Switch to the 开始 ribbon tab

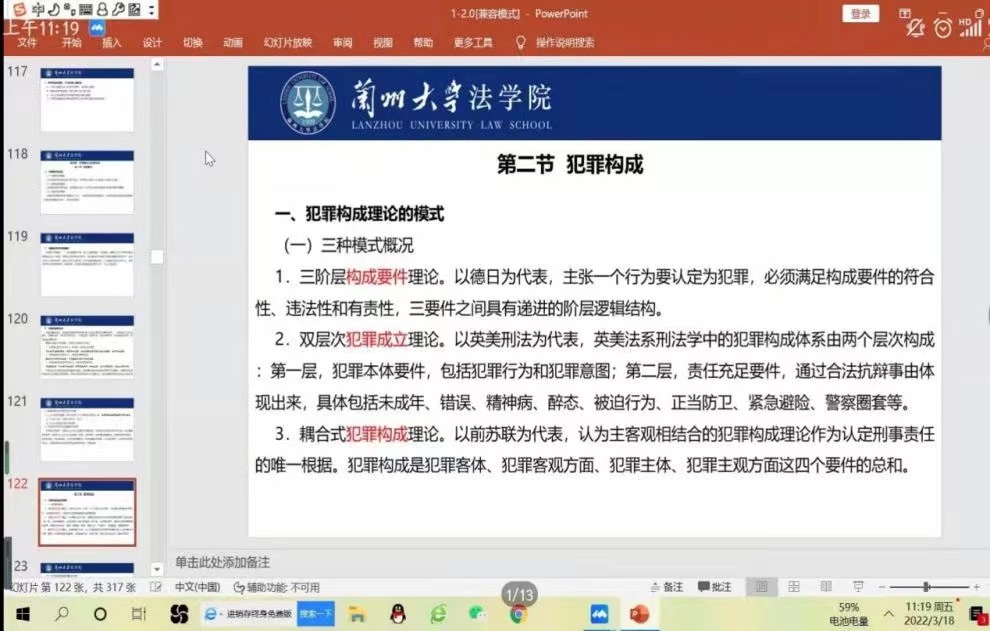pos(71,42)
